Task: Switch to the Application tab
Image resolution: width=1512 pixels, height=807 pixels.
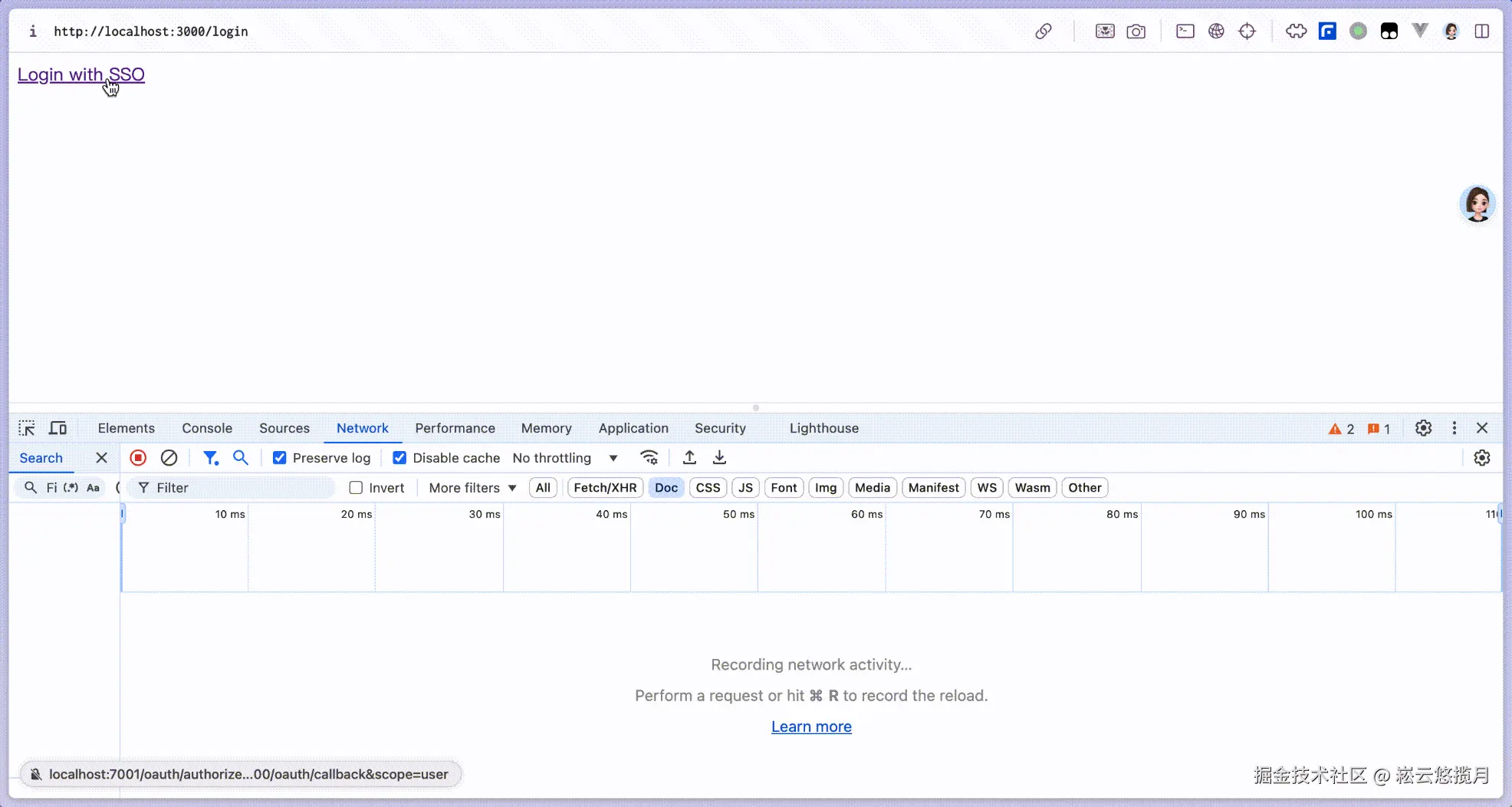Action: (633, 428)
